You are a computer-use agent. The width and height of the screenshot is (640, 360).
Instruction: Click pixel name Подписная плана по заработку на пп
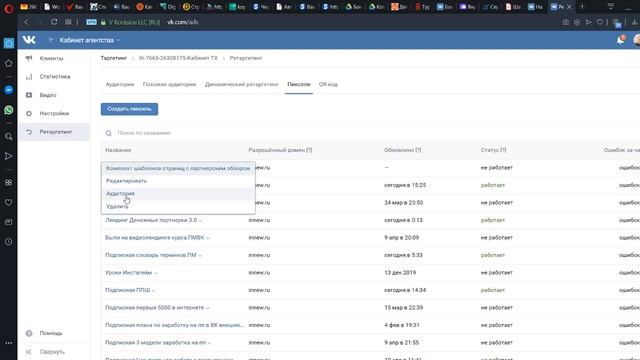(174, 325)
